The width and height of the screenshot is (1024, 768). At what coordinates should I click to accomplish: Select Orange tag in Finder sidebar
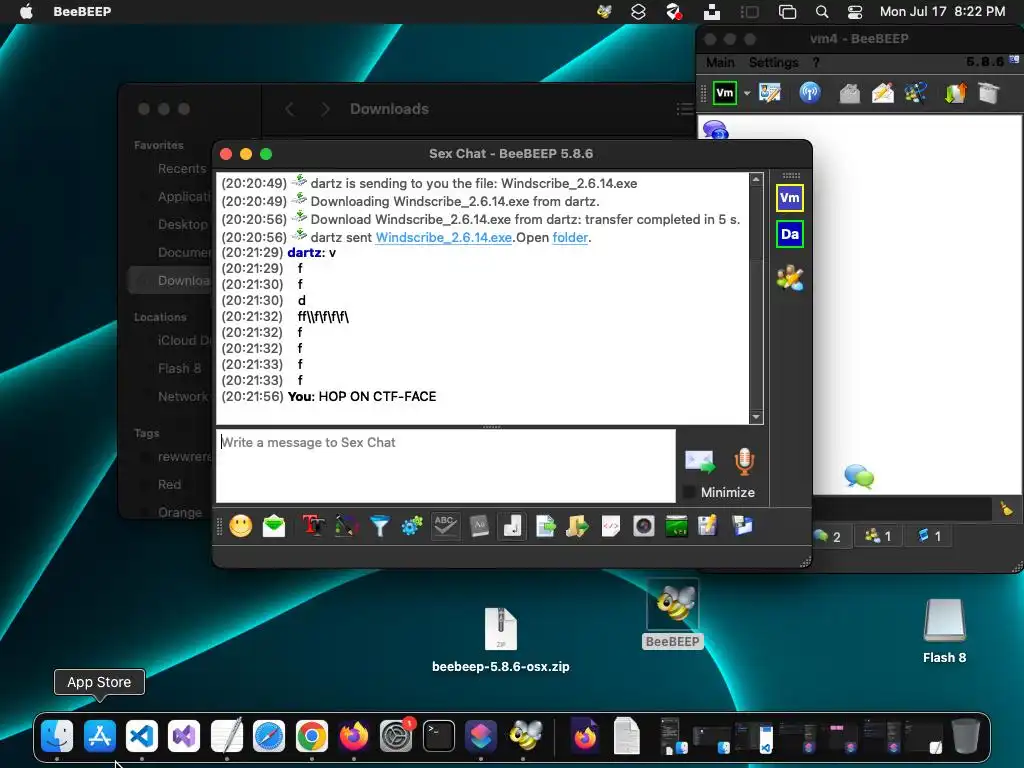[180, 512]
